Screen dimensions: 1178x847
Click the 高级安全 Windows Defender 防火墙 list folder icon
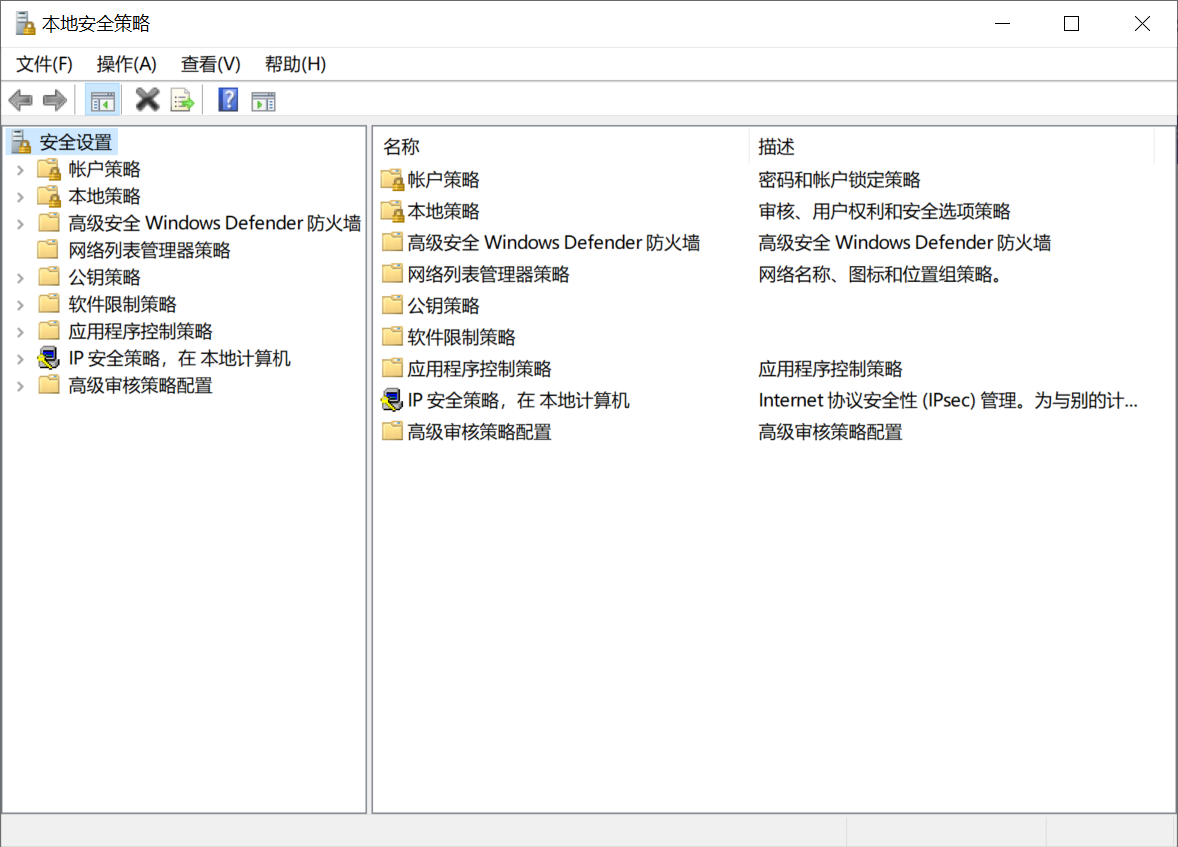coord(392,242)
